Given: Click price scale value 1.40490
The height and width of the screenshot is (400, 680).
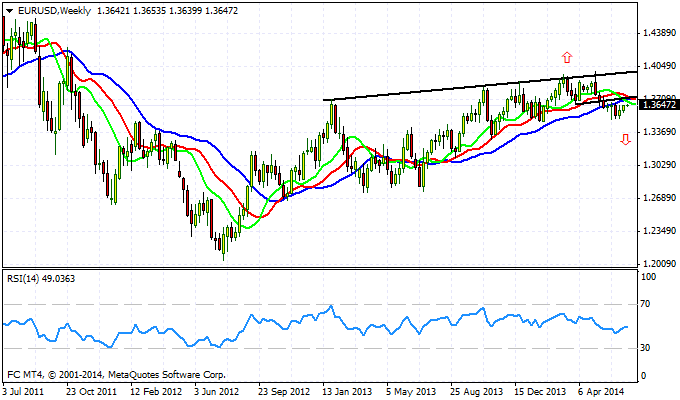Looking at the screenshot, I should coord(660,66).
